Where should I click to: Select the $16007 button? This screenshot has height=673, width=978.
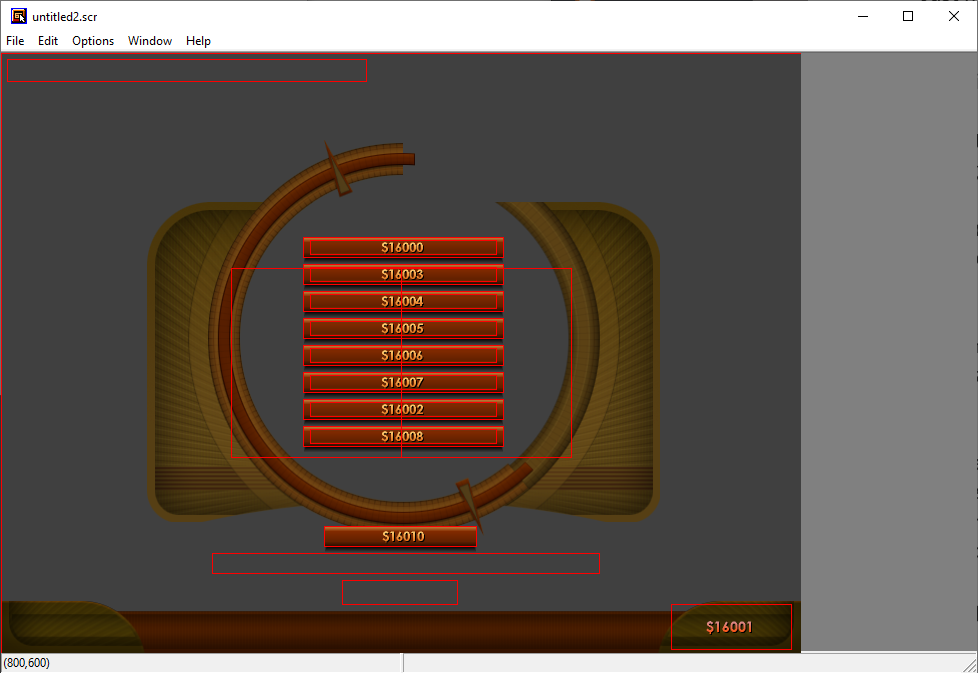403,382
